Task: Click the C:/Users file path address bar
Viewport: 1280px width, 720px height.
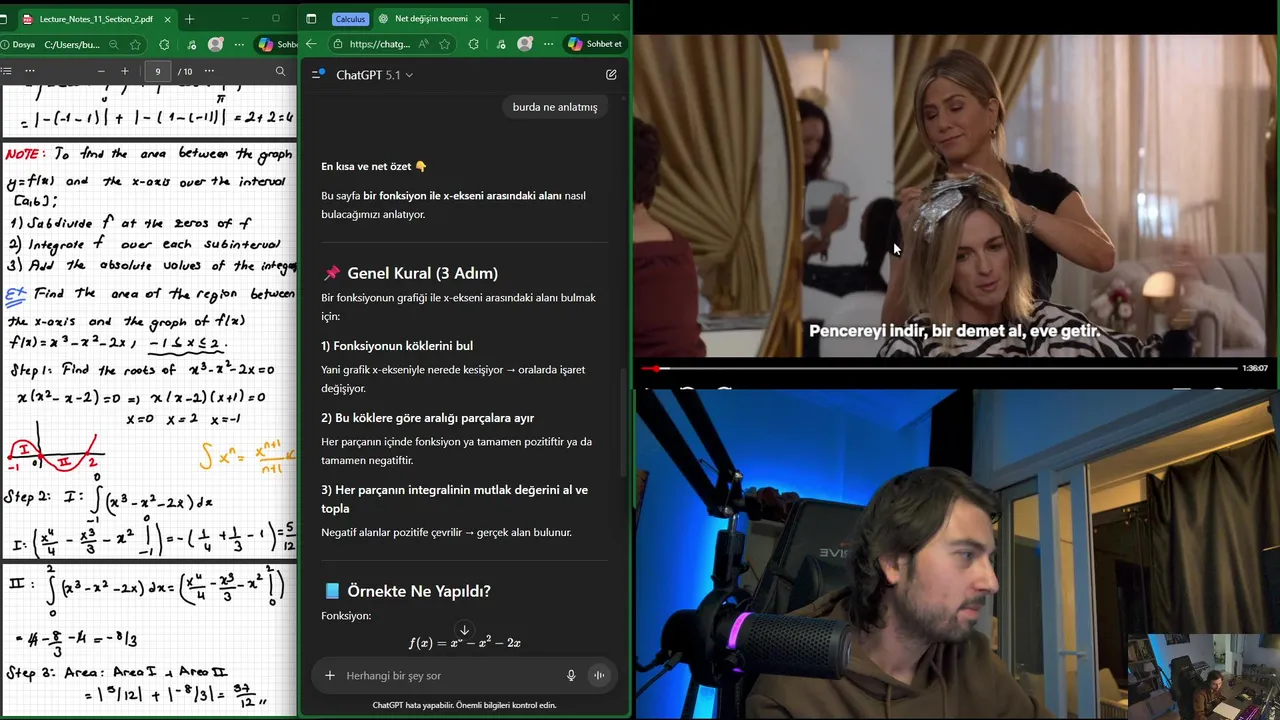Action: click(x=72, y=44)
